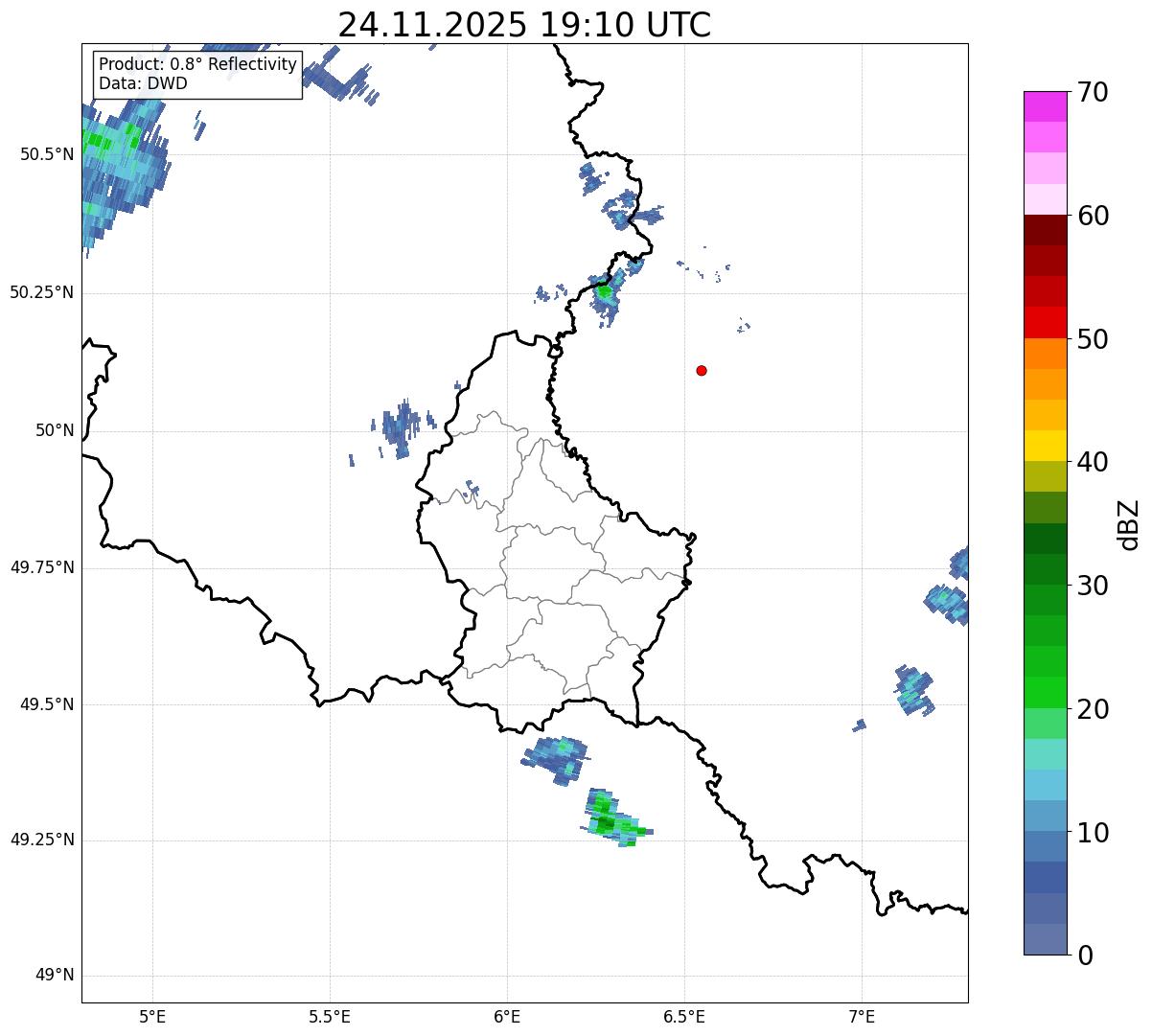
Task: Select the Product: 0.8° Reflectivity label
Action: pos(197,64)
